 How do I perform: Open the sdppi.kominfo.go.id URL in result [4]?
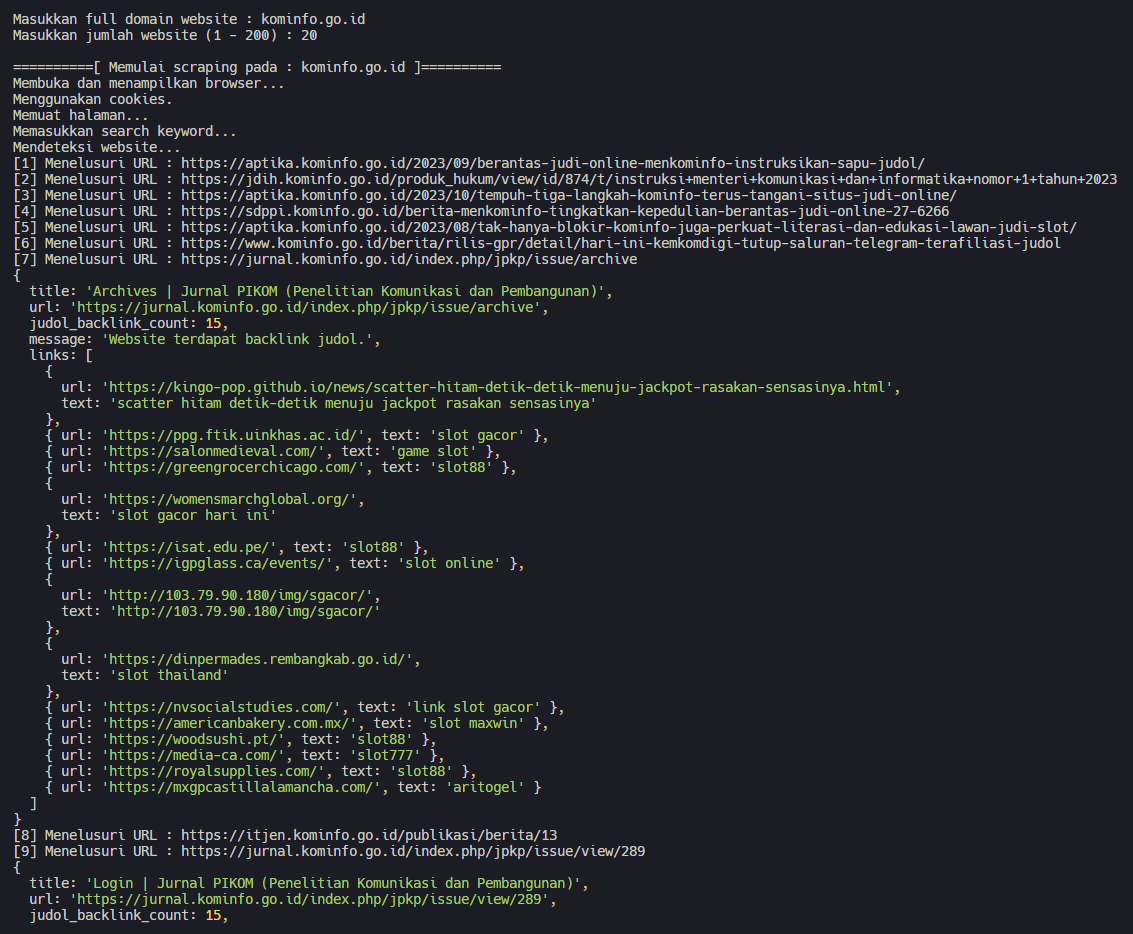[564, 211]
